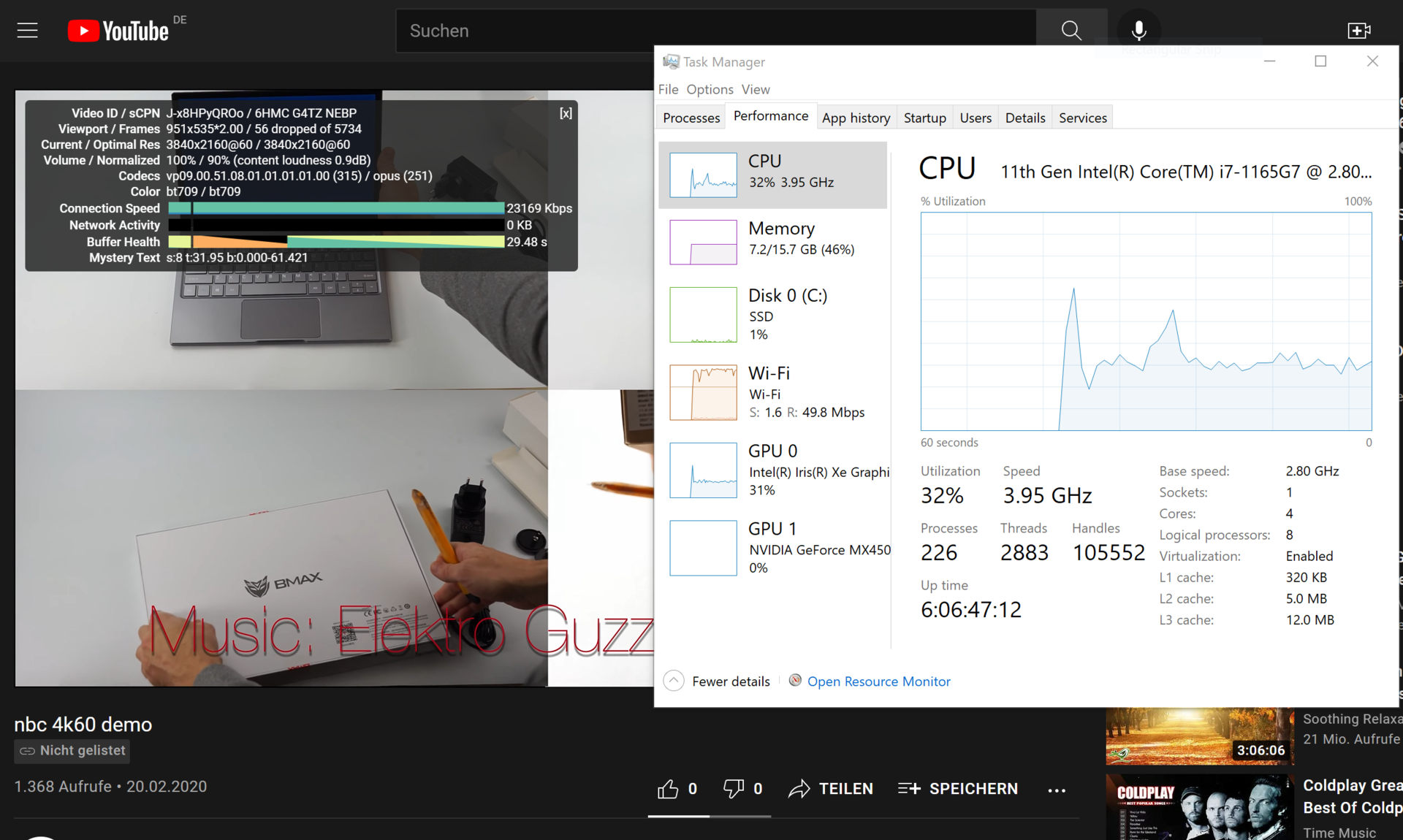This screenshot has height=840, width=1403.
Task: Open the YouTube hamburger guide menu
Action: [x=28, y=31]
